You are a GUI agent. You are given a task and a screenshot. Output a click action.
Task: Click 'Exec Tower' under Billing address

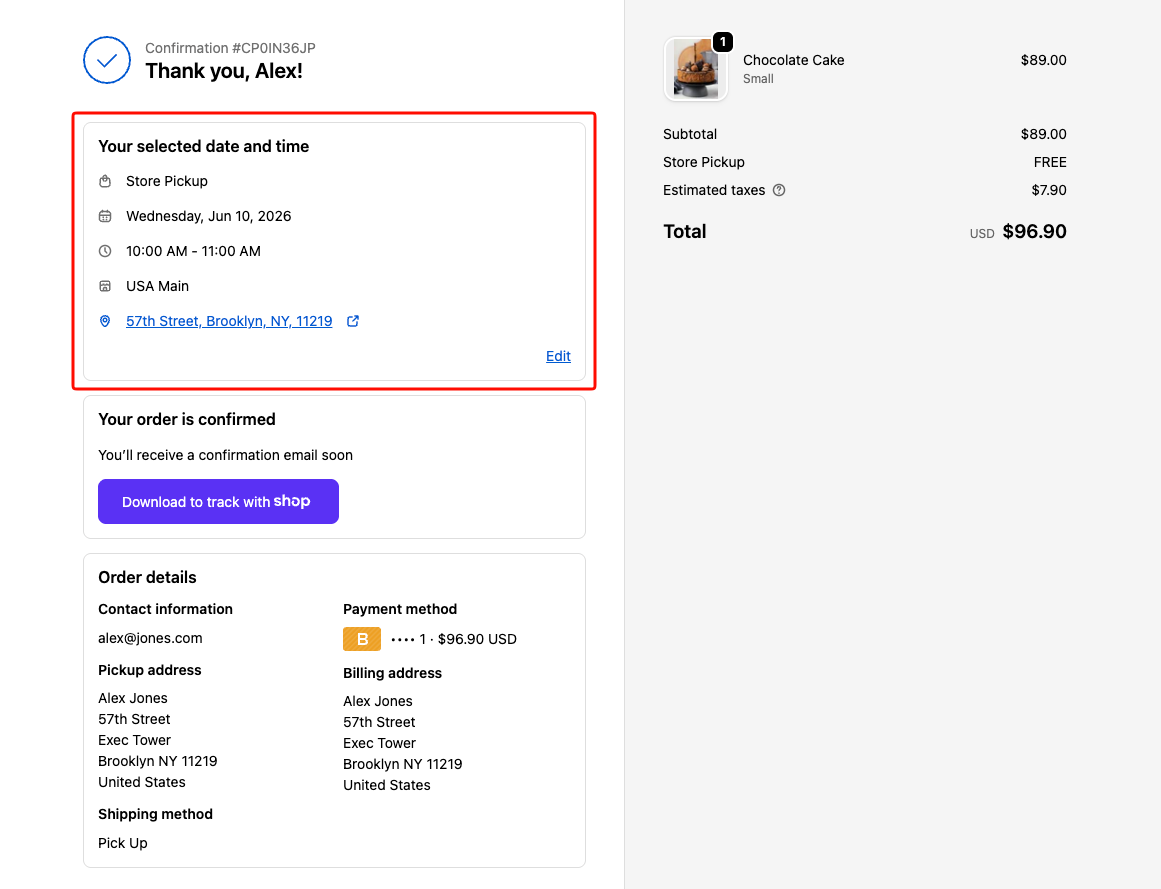(379, 743)
